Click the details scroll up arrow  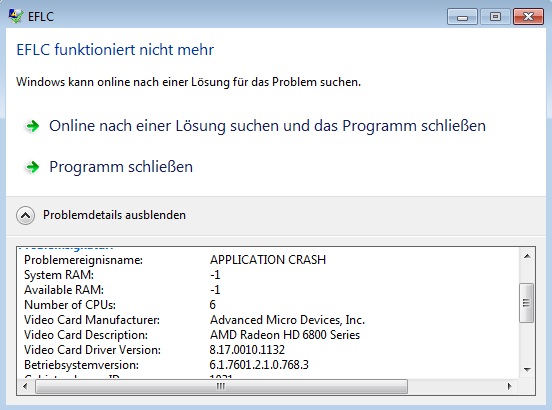(x=527, y=256)
